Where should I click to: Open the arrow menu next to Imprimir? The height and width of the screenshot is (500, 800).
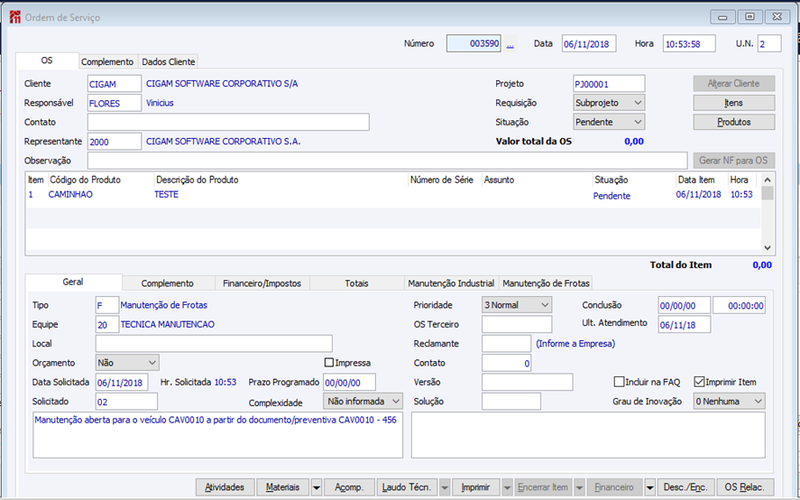(x=507, y=488)
